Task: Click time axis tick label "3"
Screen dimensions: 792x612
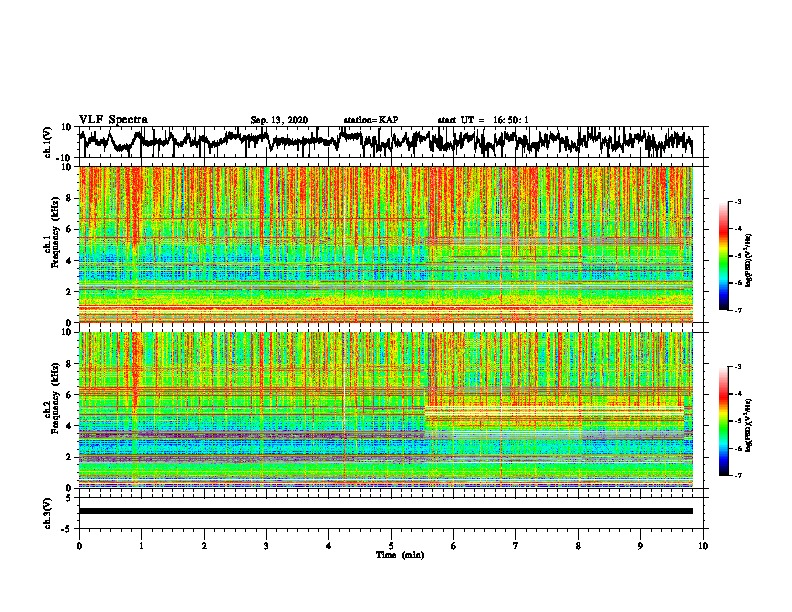Action: tap(266, 546)
